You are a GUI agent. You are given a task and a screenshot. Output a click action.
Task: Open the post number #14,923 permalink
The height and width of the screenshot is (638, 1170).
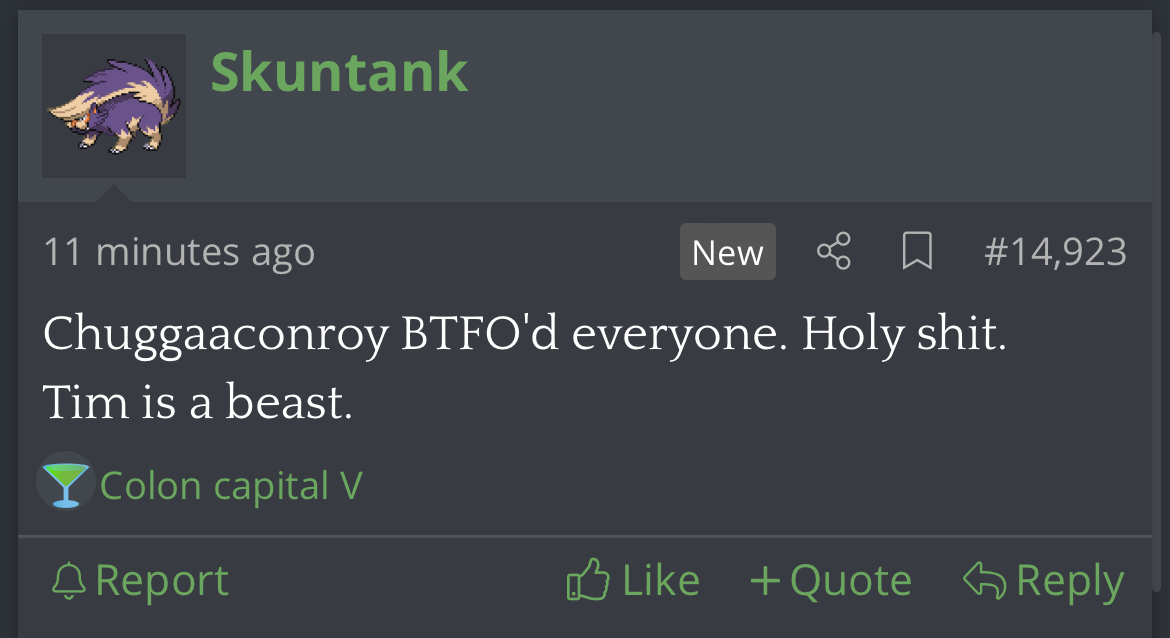pyautogui.click(x=1055, y=251)
